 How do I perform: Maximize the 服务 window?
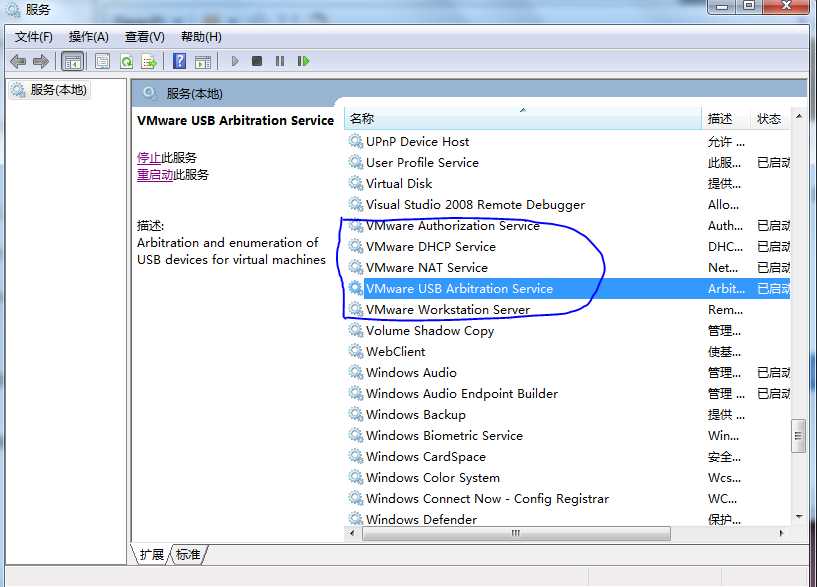pos(749,6)
